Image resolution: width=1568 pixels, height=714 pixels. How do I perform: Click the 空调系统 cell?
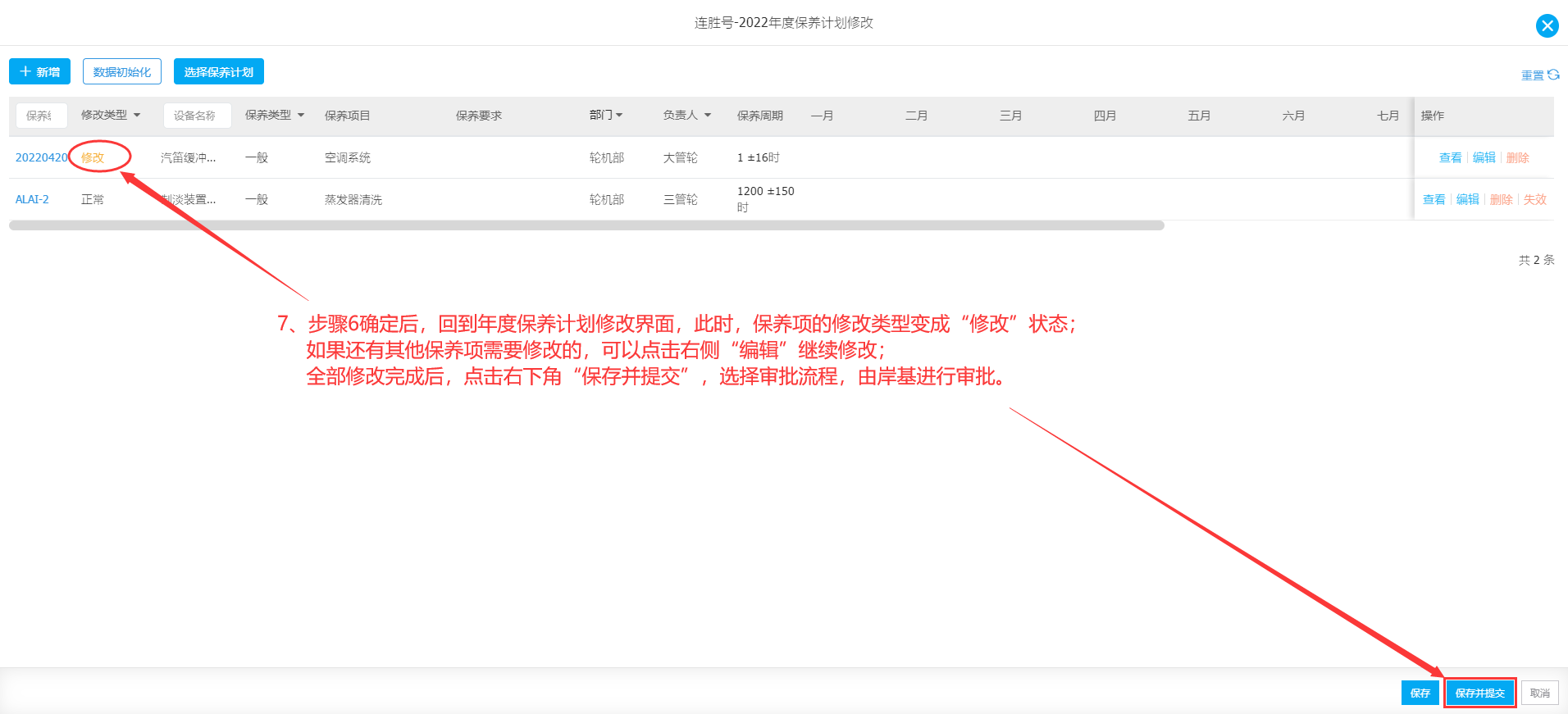348,157
